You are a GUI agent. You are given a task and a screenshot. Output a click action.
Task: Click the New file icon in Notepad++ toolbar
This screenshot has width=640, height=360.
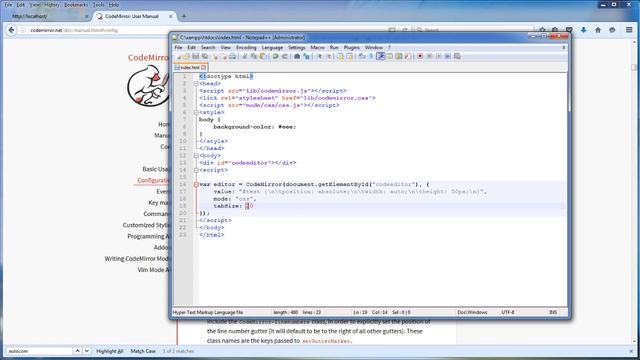click(x=178, y=56)
